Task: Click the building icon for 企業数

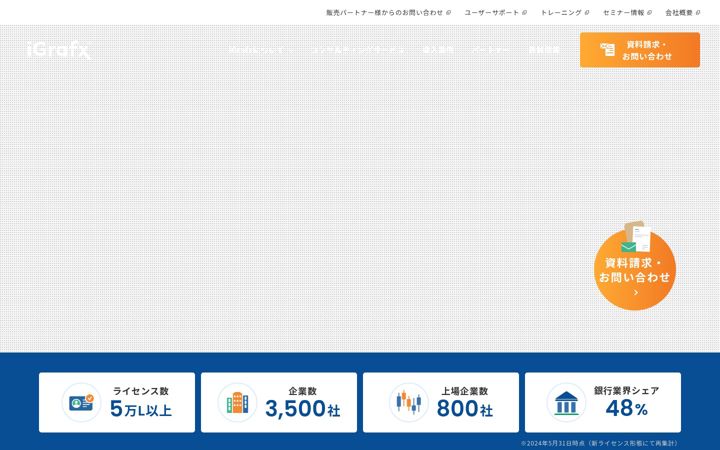Action: (237, 403)
